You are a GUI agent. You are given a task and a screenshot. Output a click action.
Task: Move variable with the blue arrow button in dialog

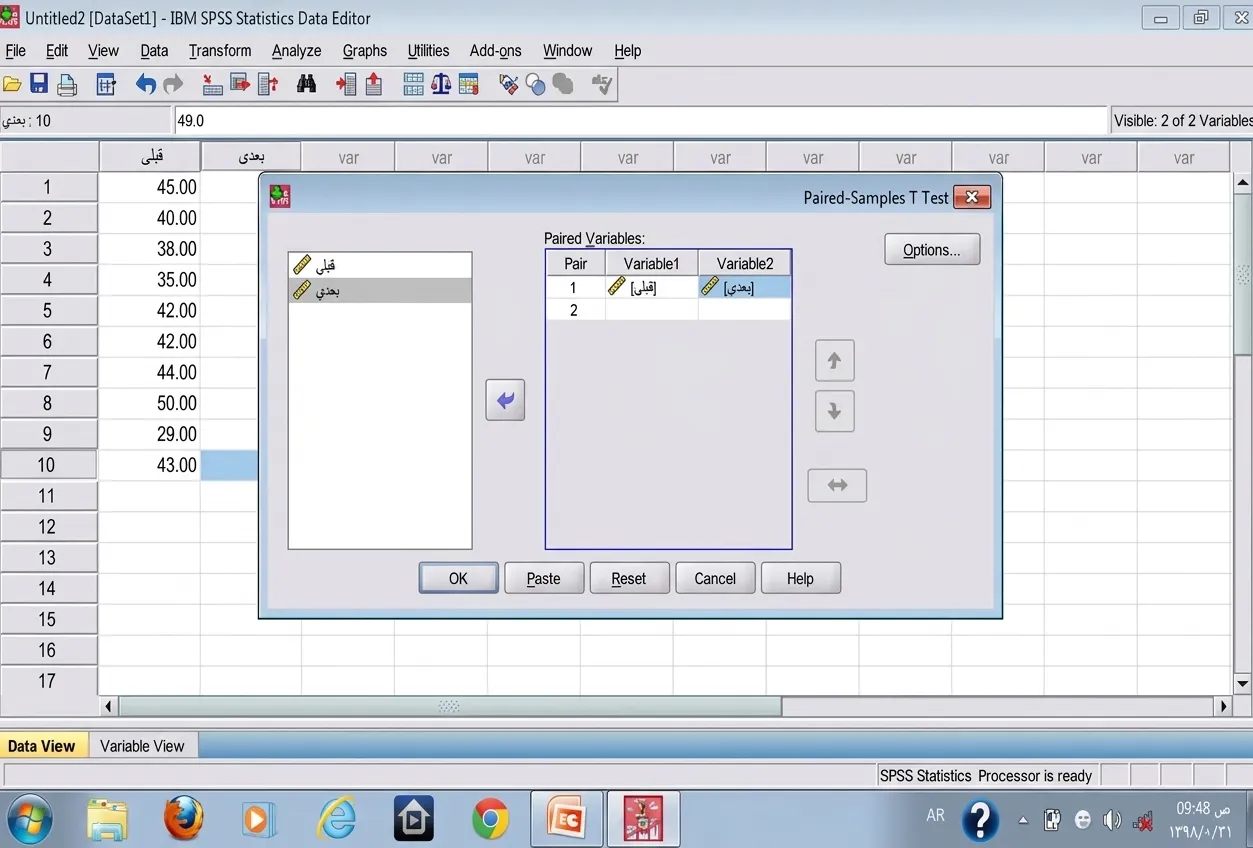click(505, 401)
